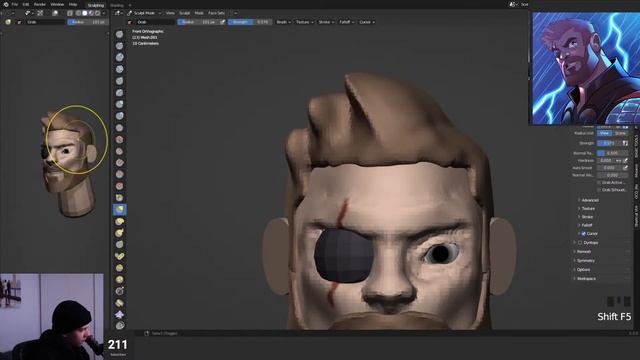640x360 pixels.
Task: Select the Smooth brush tool
Action: coord(120,140)
